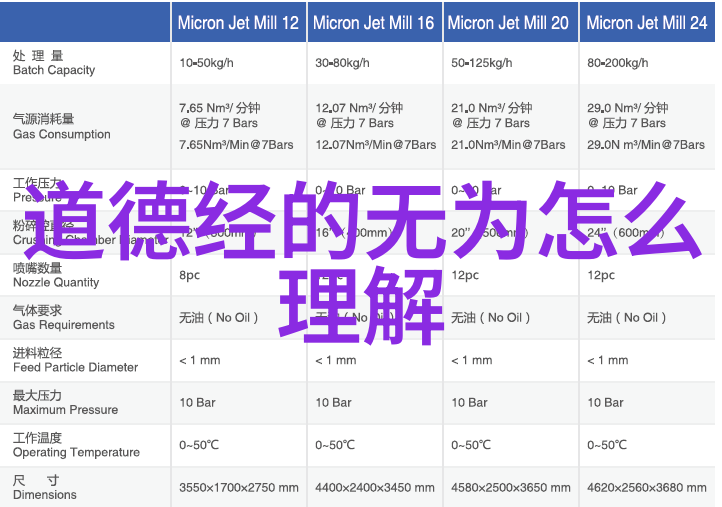Select the 3550x1700x2750 mm dimensions cell
Screen dimensions: 722x507
click(239, 487)
